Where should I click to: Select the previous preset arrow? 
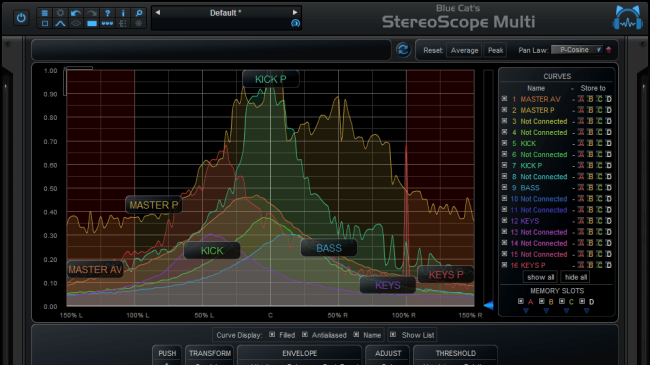click(158, 12)
